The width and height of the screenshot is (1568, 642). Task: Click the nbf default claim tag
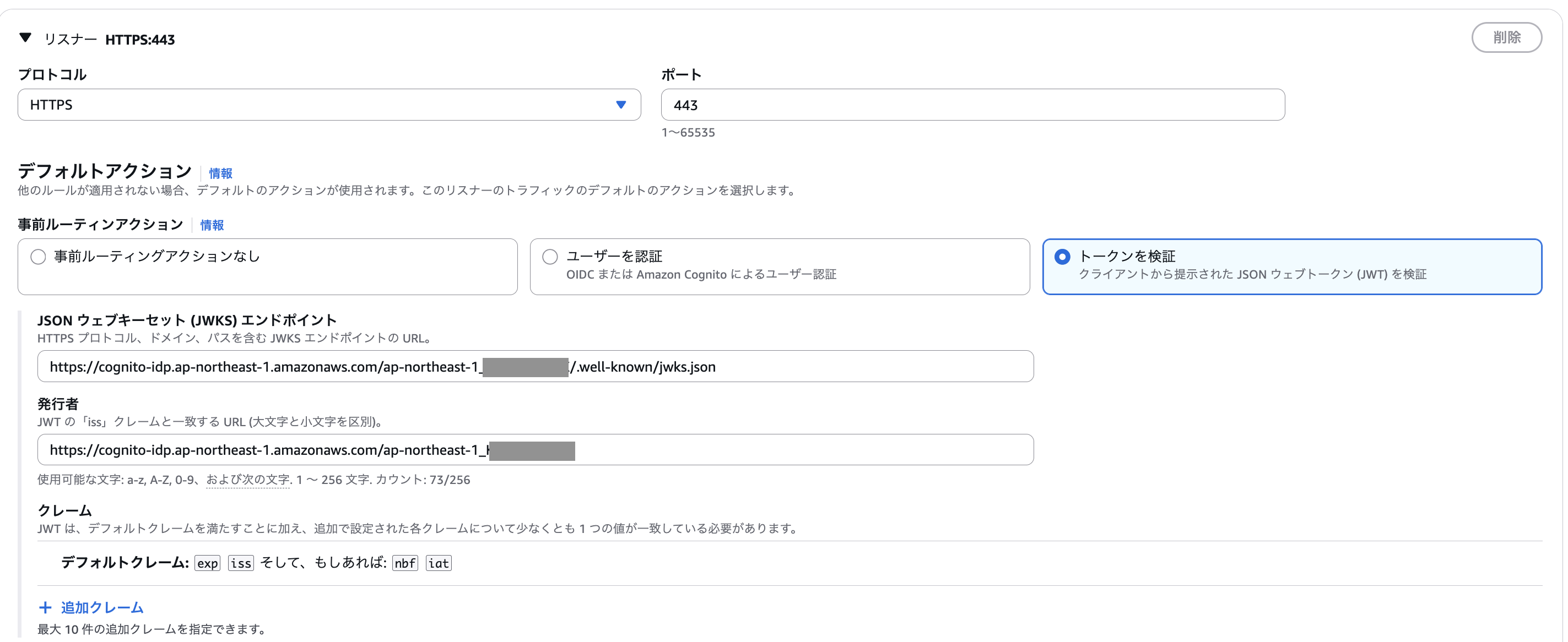tap(405, 563)
